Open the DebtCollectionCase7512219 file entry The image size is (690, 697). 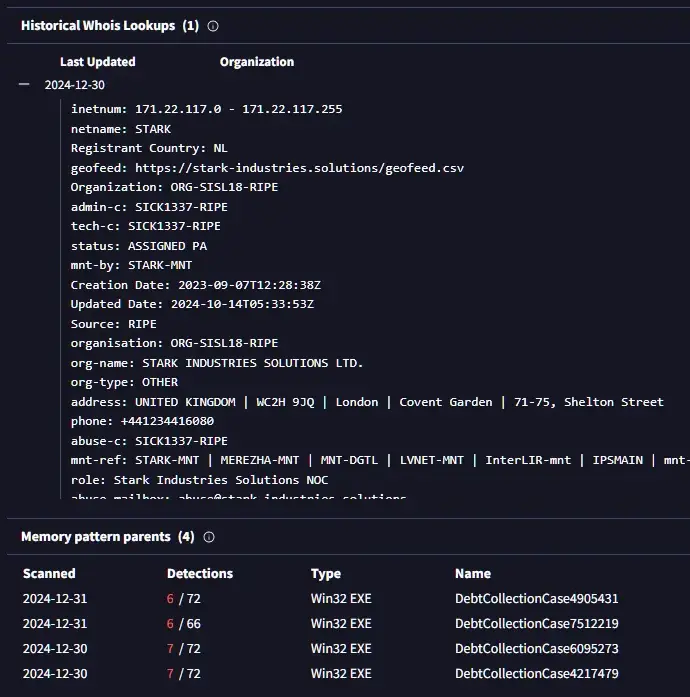tap(537, 624)
